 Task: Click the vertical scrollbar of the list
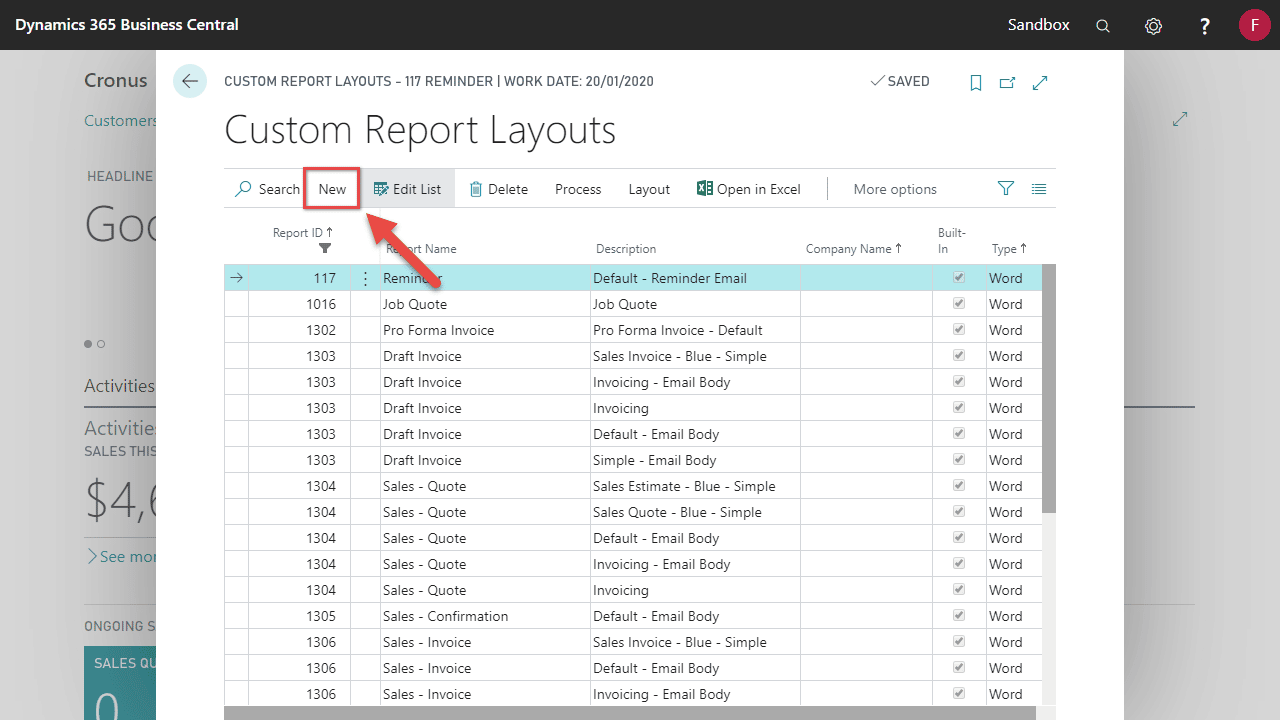coord(1049,390)
